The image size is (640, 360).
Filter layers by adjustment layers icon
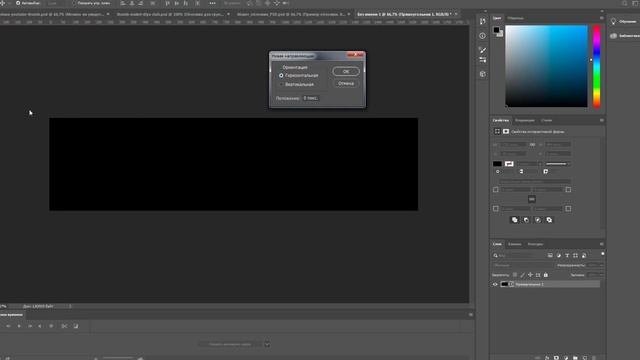[x=559, y=256]
